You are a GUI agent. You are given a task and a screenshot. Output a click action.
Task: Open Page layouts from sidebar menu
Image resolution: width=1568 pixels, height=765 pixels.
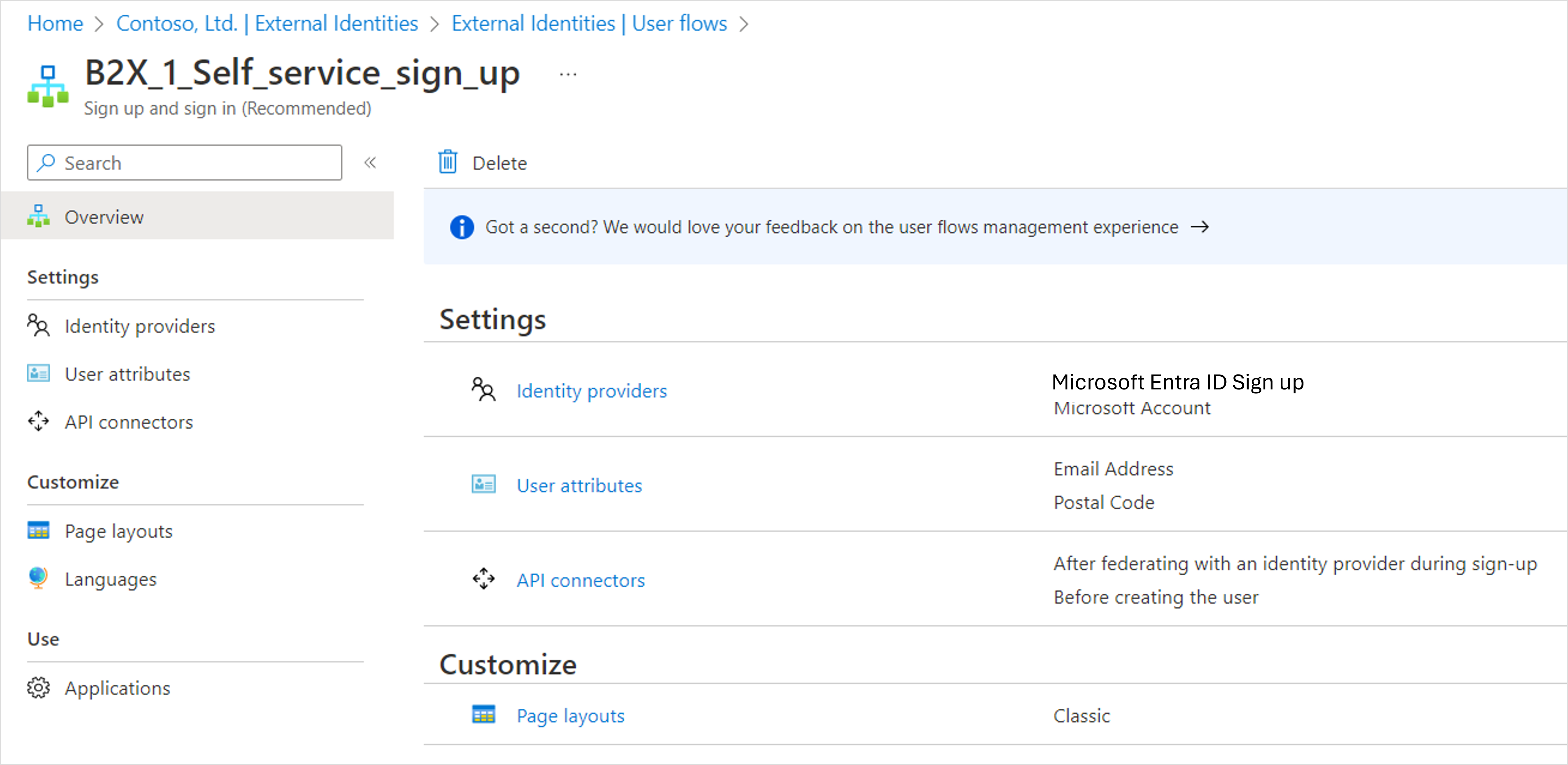point(119,531)
